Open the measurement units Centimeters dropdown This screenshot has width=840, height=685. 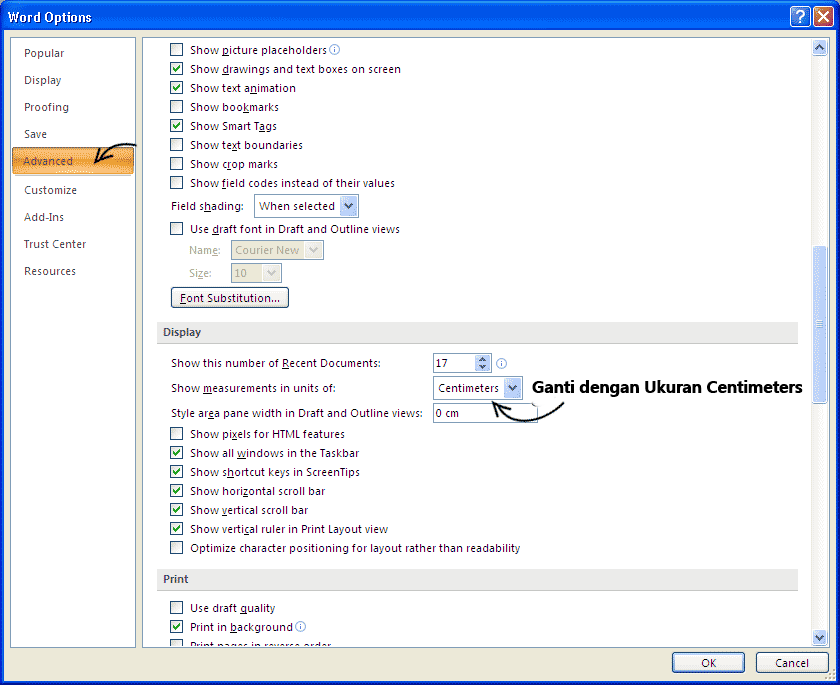point(513,388)
